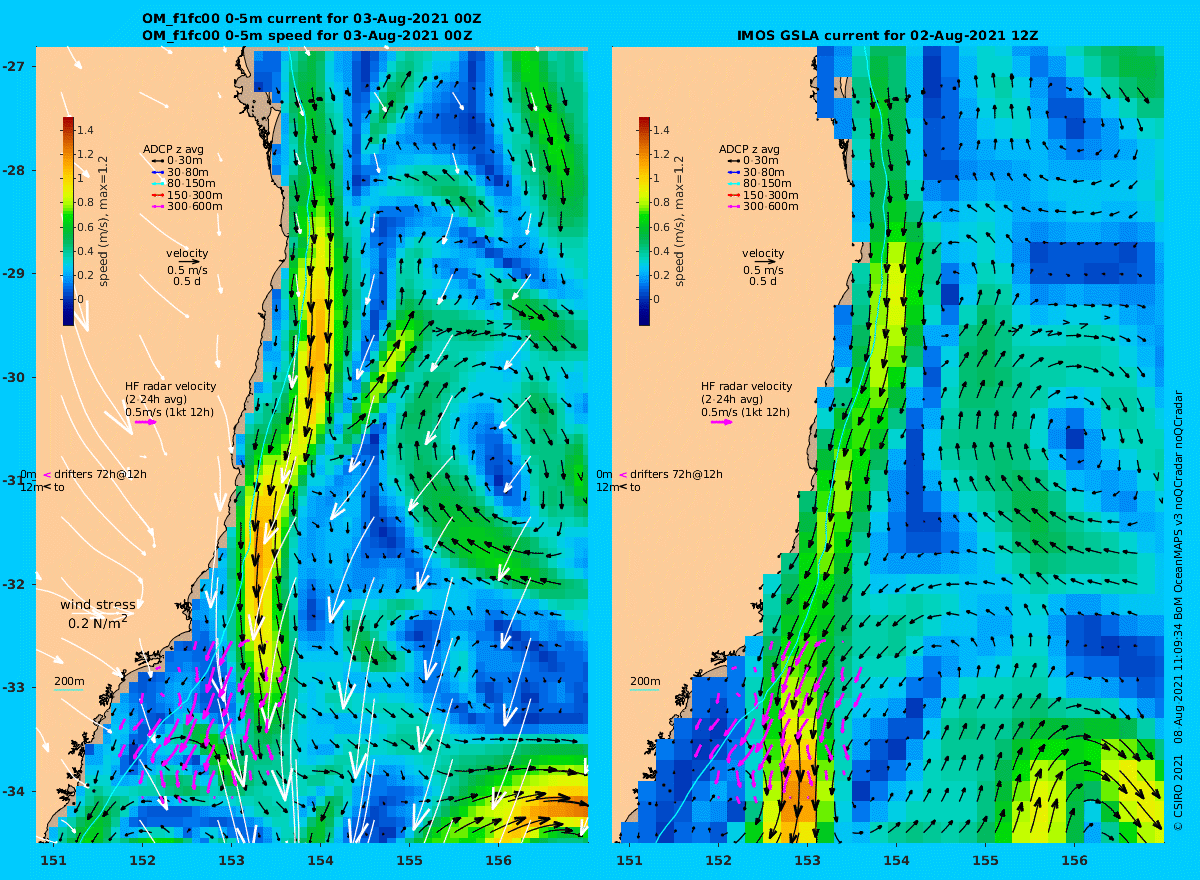1200x880 pixels.
Task: Click longitude label '153' under OM_f1fc00 panel
Action: [x=231, y=860]
